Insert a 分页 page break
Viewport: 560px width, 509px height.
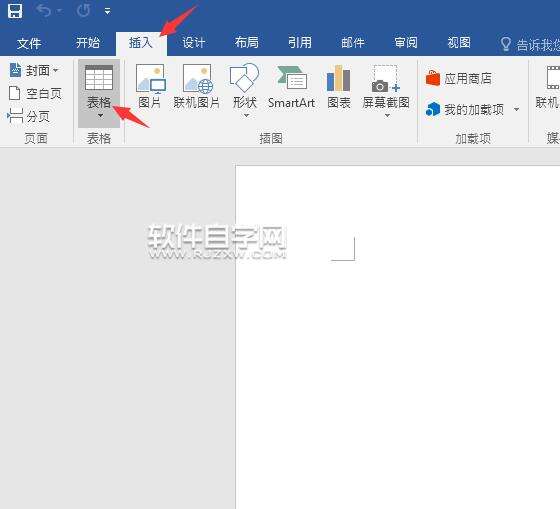coord(29,116)
